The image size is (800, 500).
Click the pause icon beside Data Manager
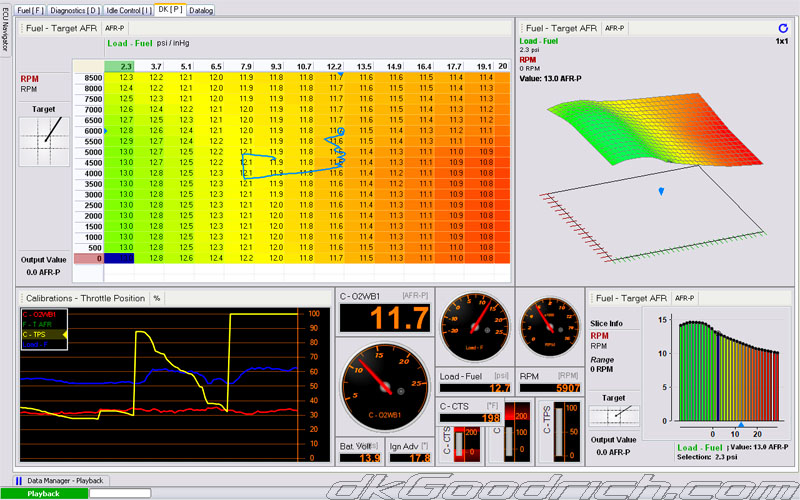19,481
